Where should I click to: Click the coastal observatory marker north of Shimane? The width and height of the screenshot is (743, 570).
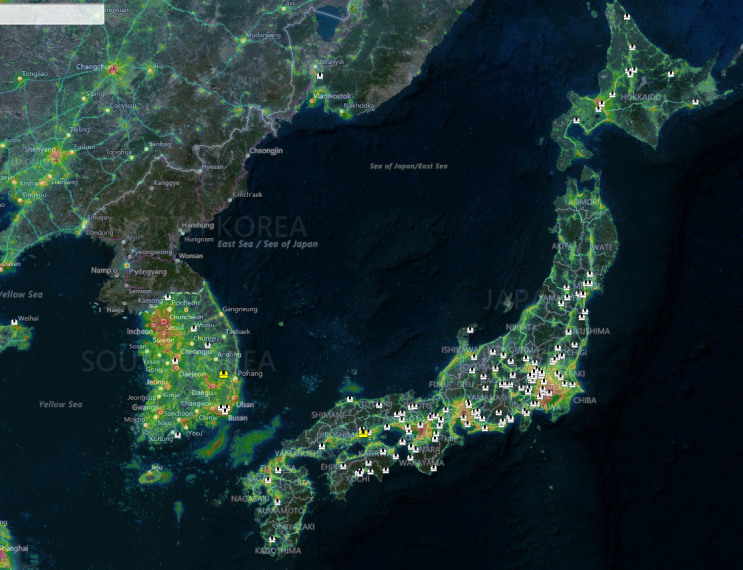350,399
